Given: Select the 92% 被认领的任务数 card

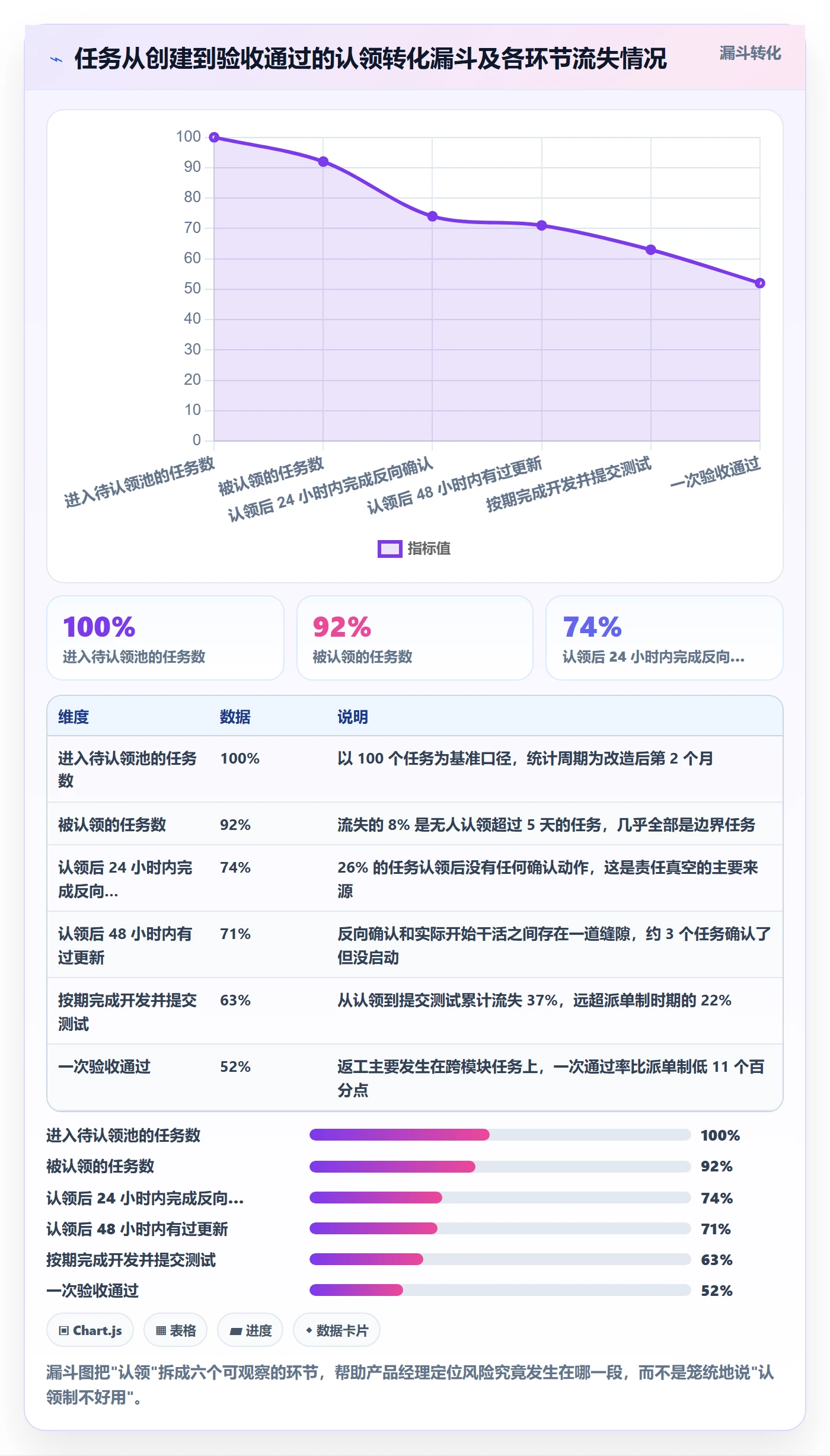Looking at the screenshot, I should click(x=415, y=638).
